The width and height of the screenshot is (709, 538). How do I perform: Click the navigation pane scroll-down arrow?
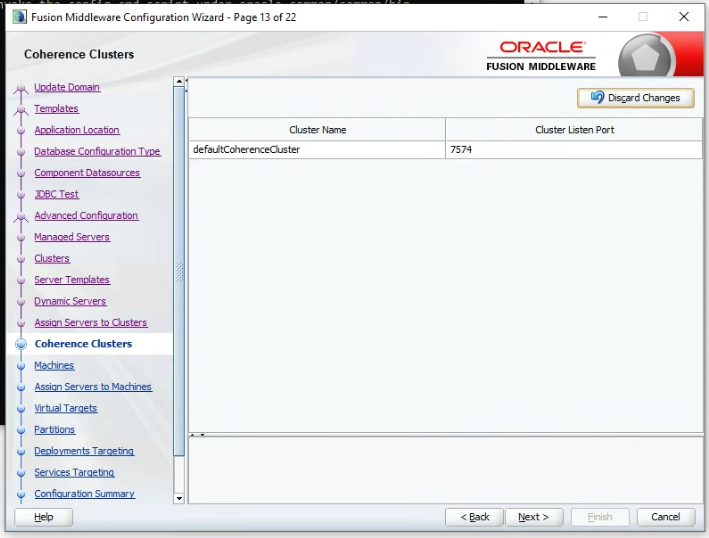(x=179, y=498)
